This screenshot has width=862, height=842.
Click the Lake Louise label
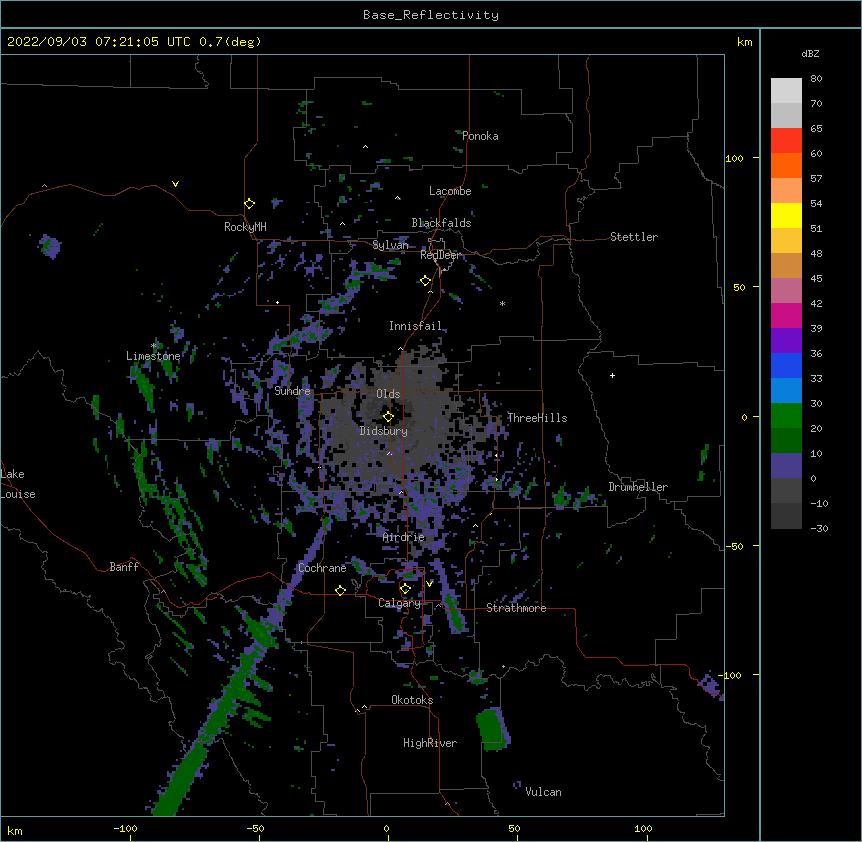point(18,484)
